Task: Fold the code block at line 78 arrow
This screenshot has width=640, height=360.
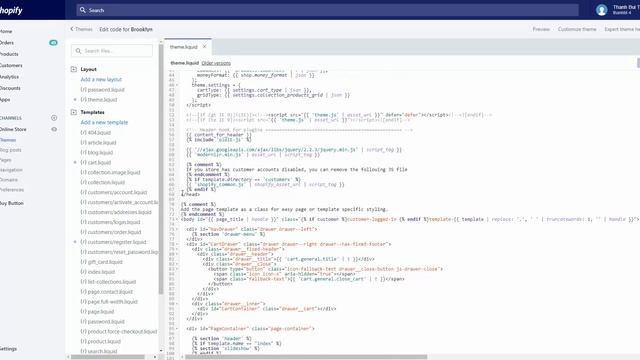Action: tap(177, 244)
